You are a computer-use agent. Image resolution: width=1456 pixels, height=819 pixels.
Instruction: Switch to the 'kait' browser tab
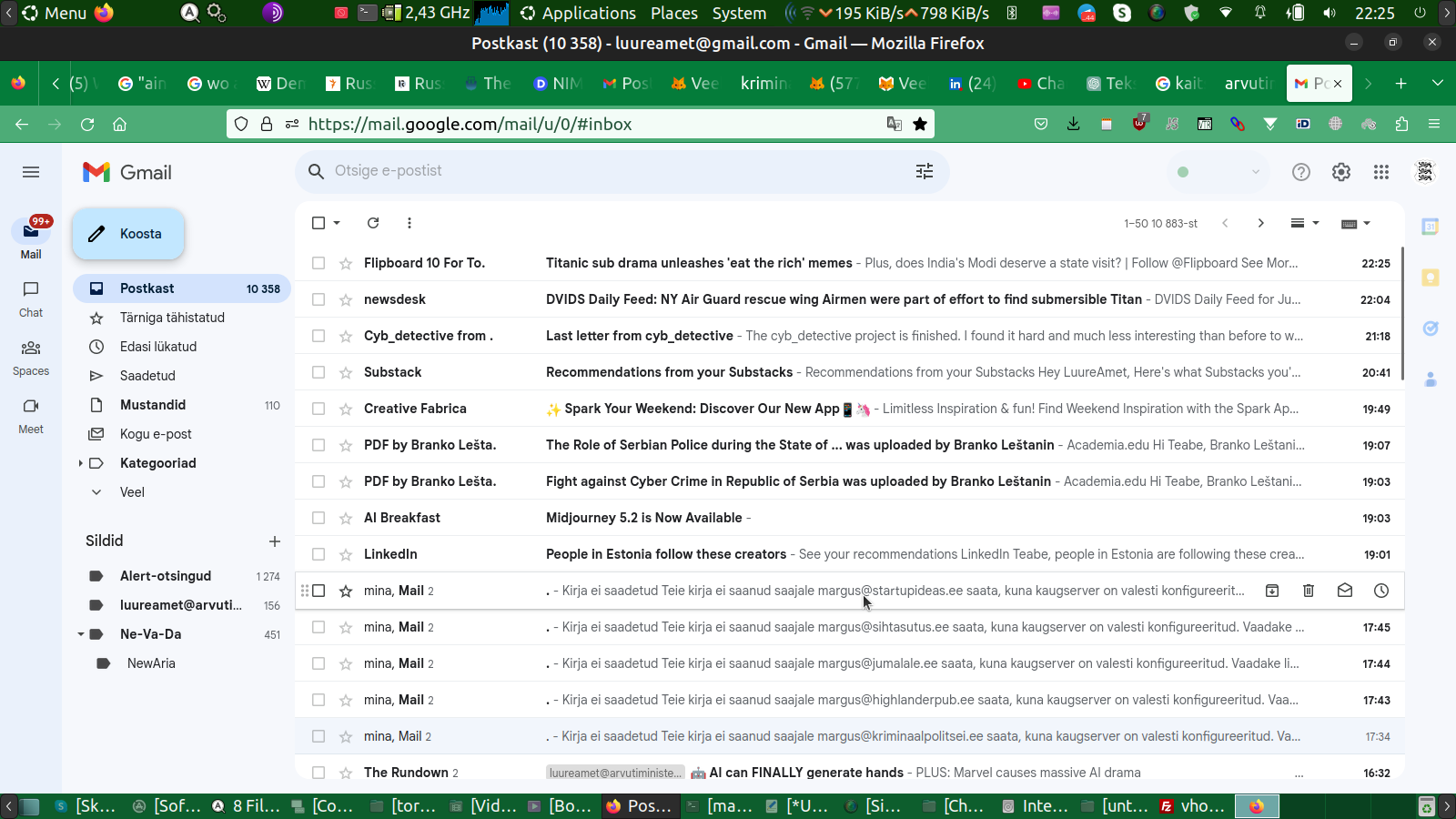[x=1179, y=83]
